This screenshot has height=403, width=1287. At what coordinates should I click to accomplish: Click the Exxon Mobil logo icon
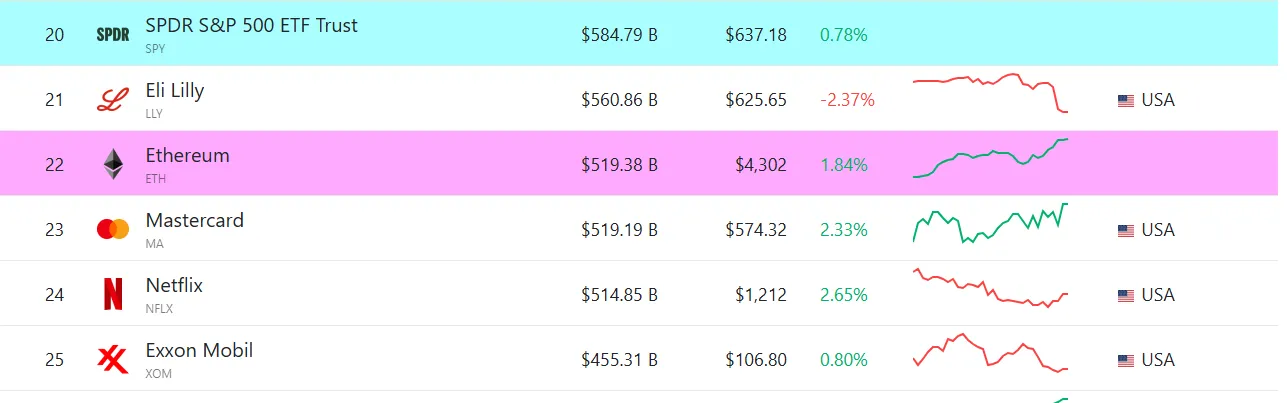(113, 360)
